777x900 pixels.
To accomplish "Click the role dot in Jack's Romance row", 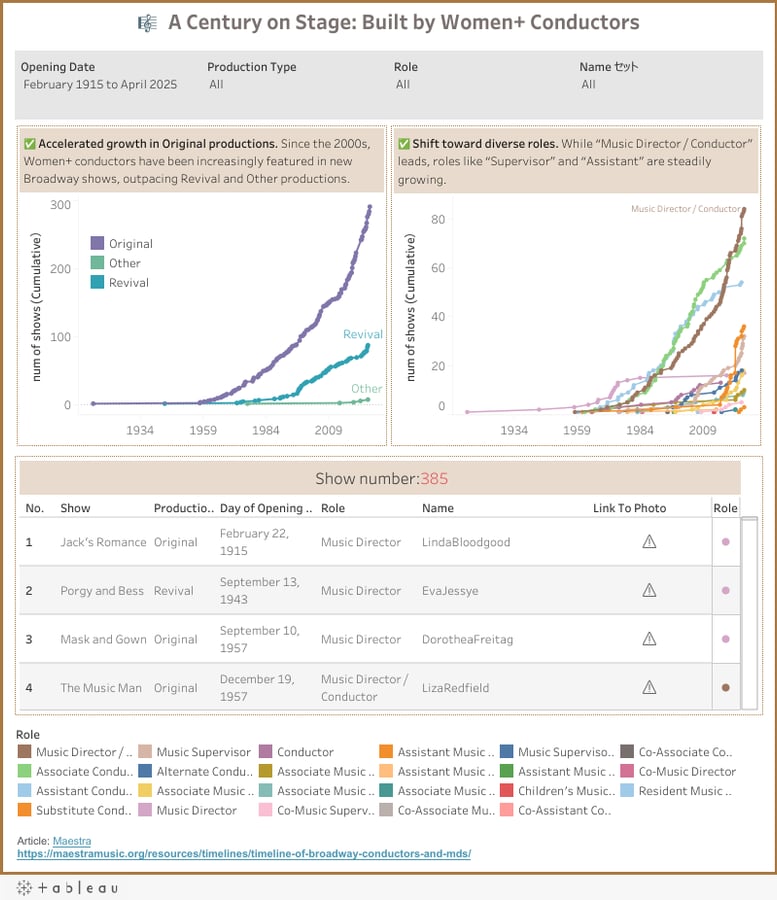I will (x=725, y=542).
